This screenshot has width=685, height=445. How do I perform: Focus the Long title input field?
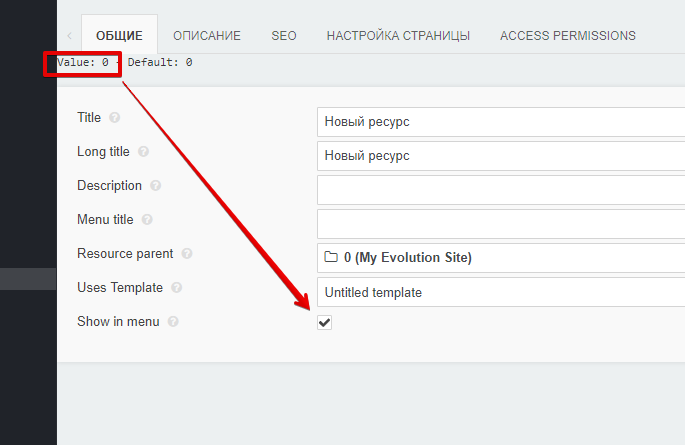pyautogui.click(x=501, y=156)
